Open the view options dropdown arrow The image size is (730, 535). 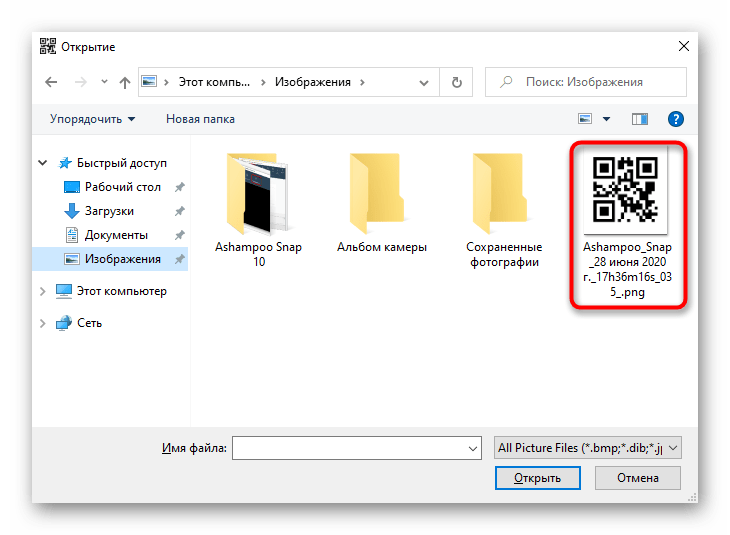(x=607, y=119)
